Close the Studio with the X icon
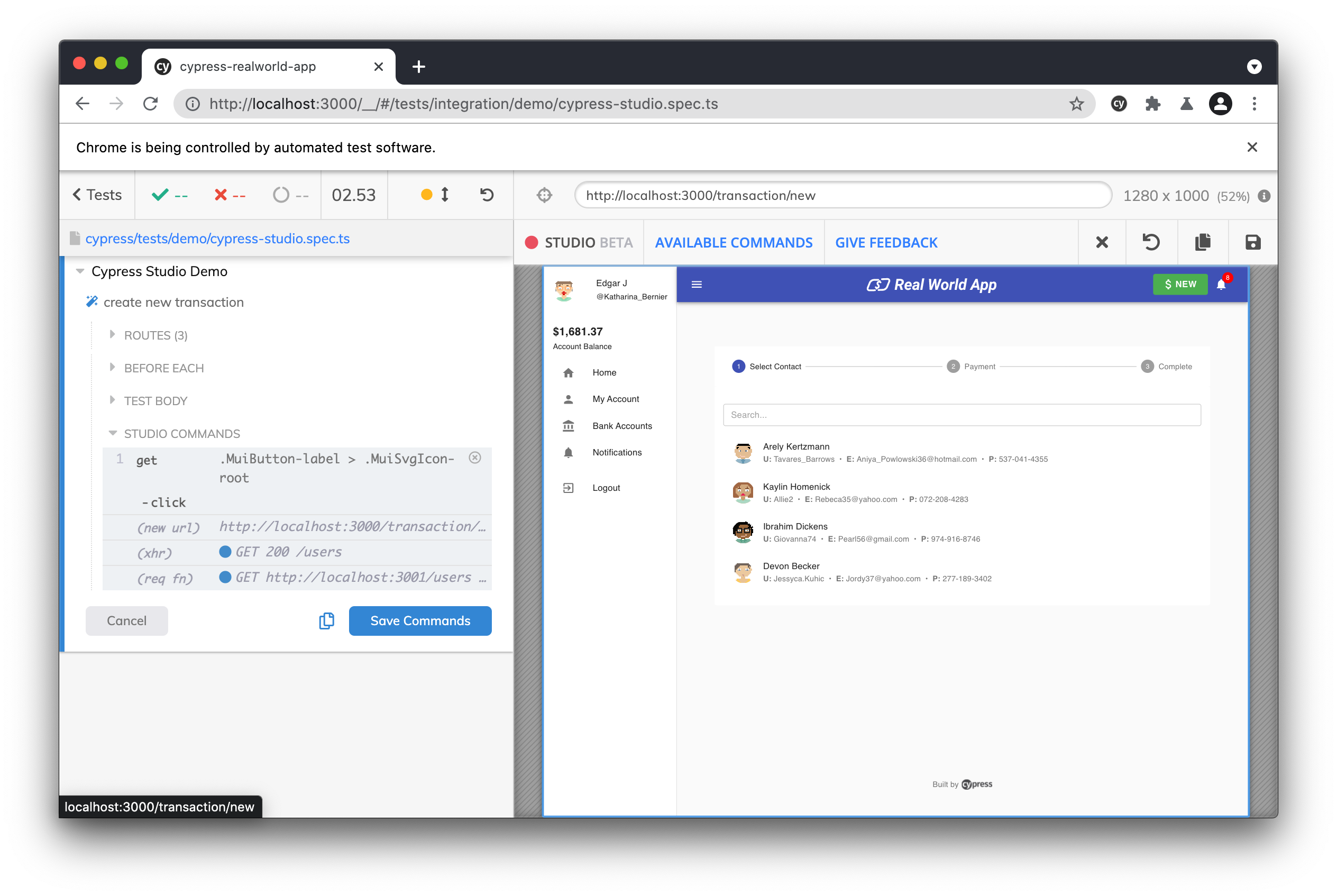Screen dimensions: 1337x896 tap(1102, 242)
